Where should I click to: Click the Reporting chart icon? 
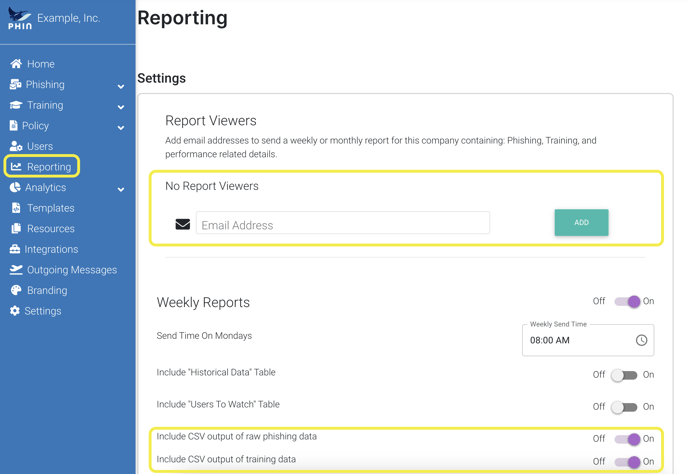16,167
